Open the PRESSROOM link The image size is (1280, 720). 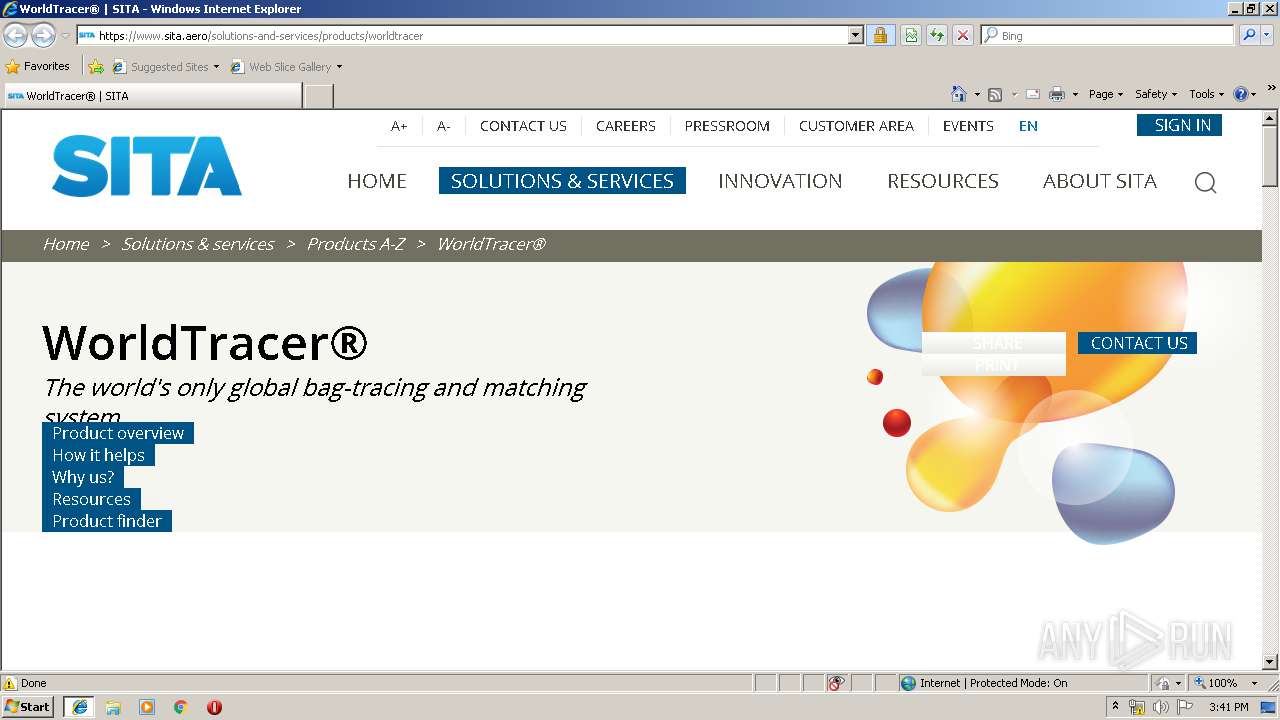(x=727, y=126)
